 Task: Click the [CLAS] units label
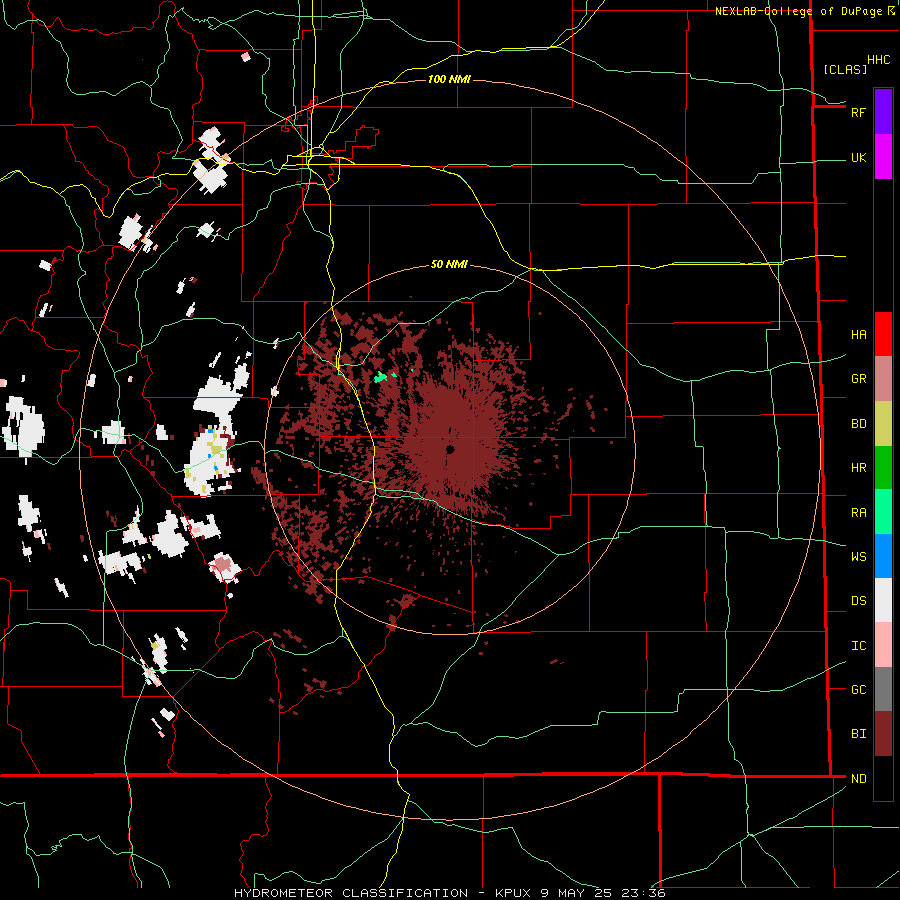tap(845, 69)
